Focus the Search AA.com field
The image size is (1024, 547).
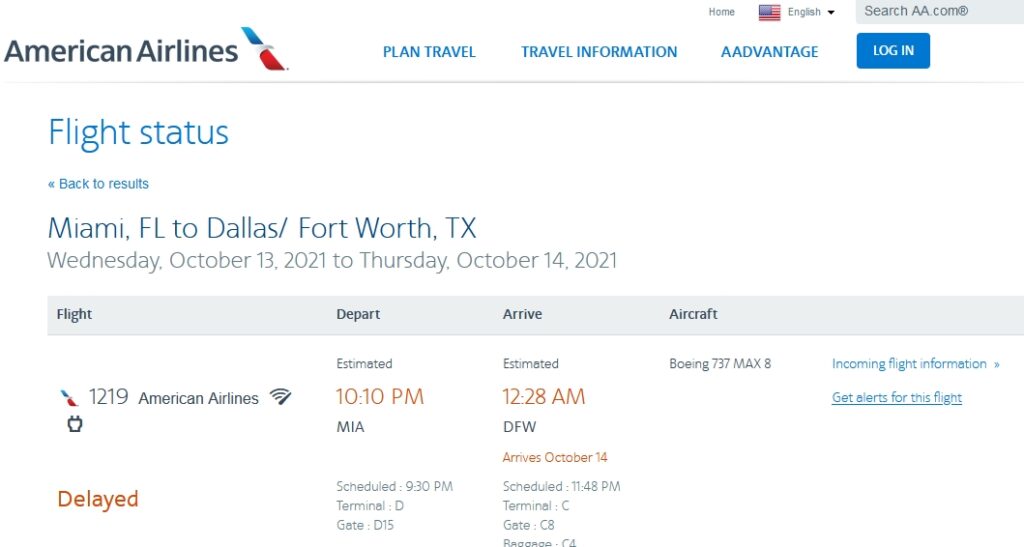click(938, 11)
